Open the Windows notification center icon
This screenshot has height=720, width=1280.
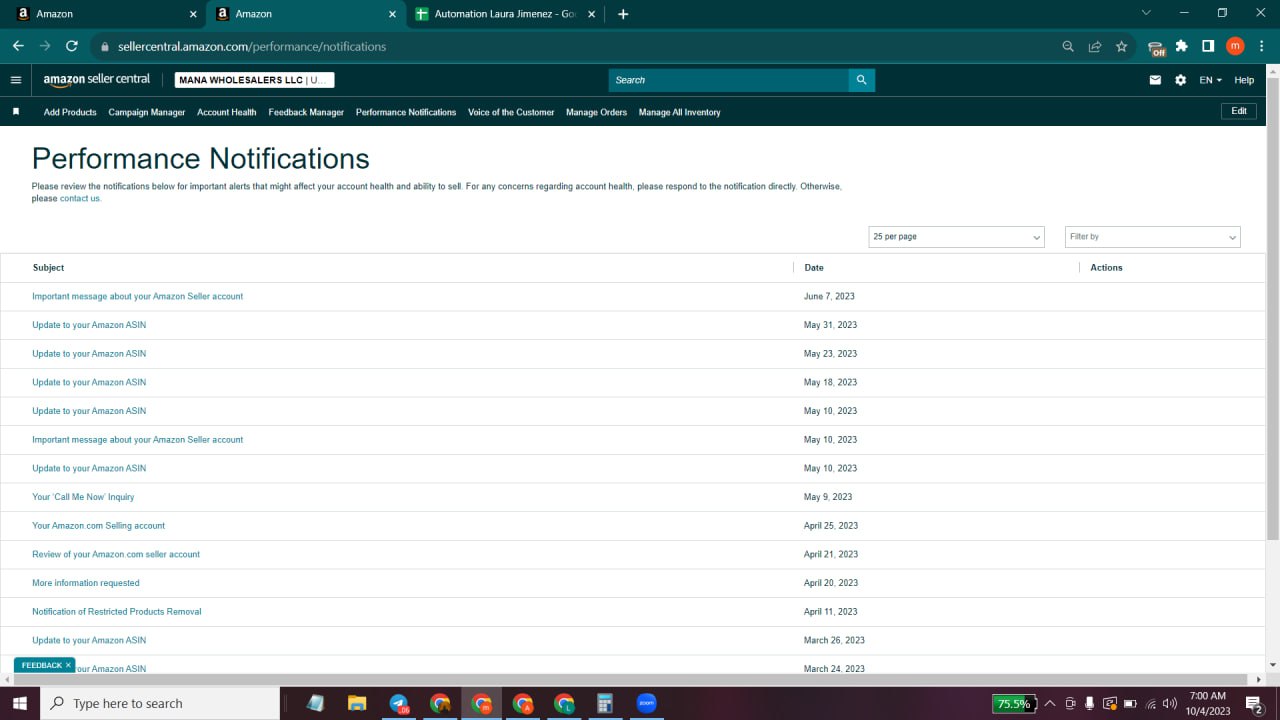click(x=1254, y=704)
